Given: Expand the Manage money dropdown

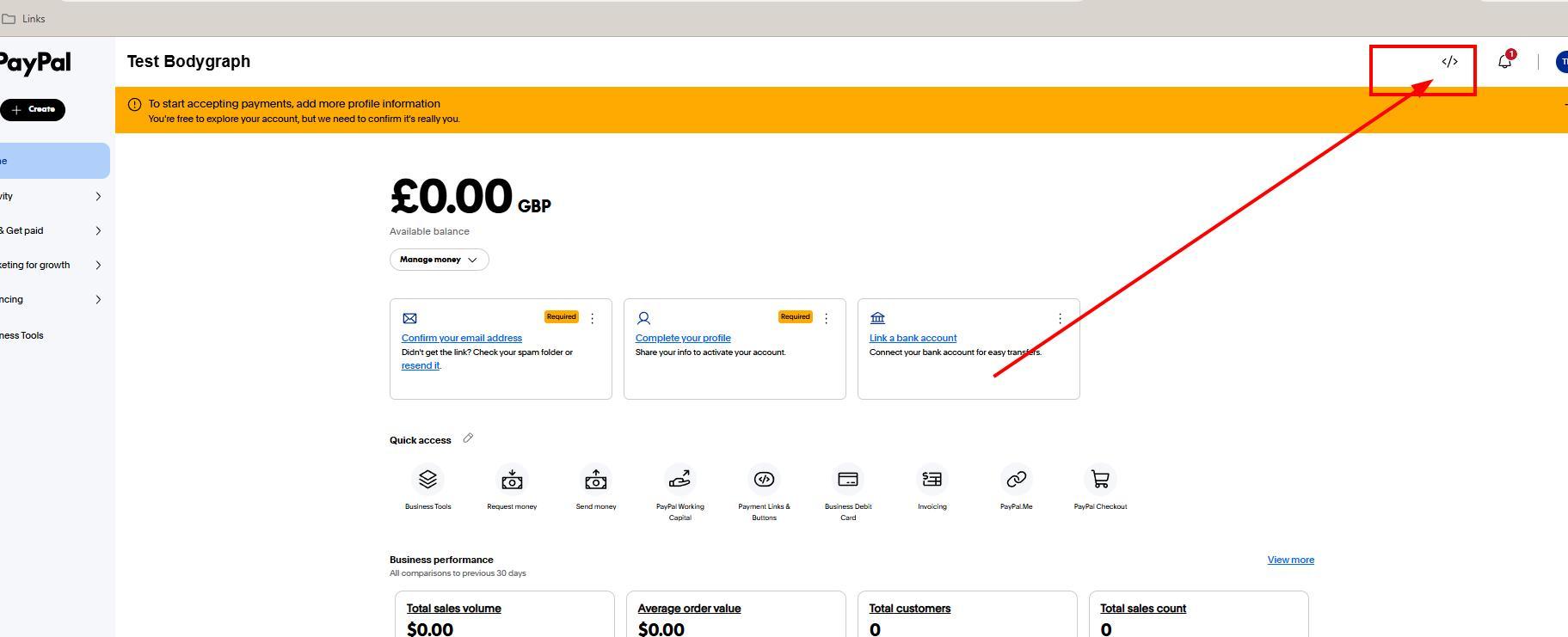Looking at the screenshot, I should point(439,260).
